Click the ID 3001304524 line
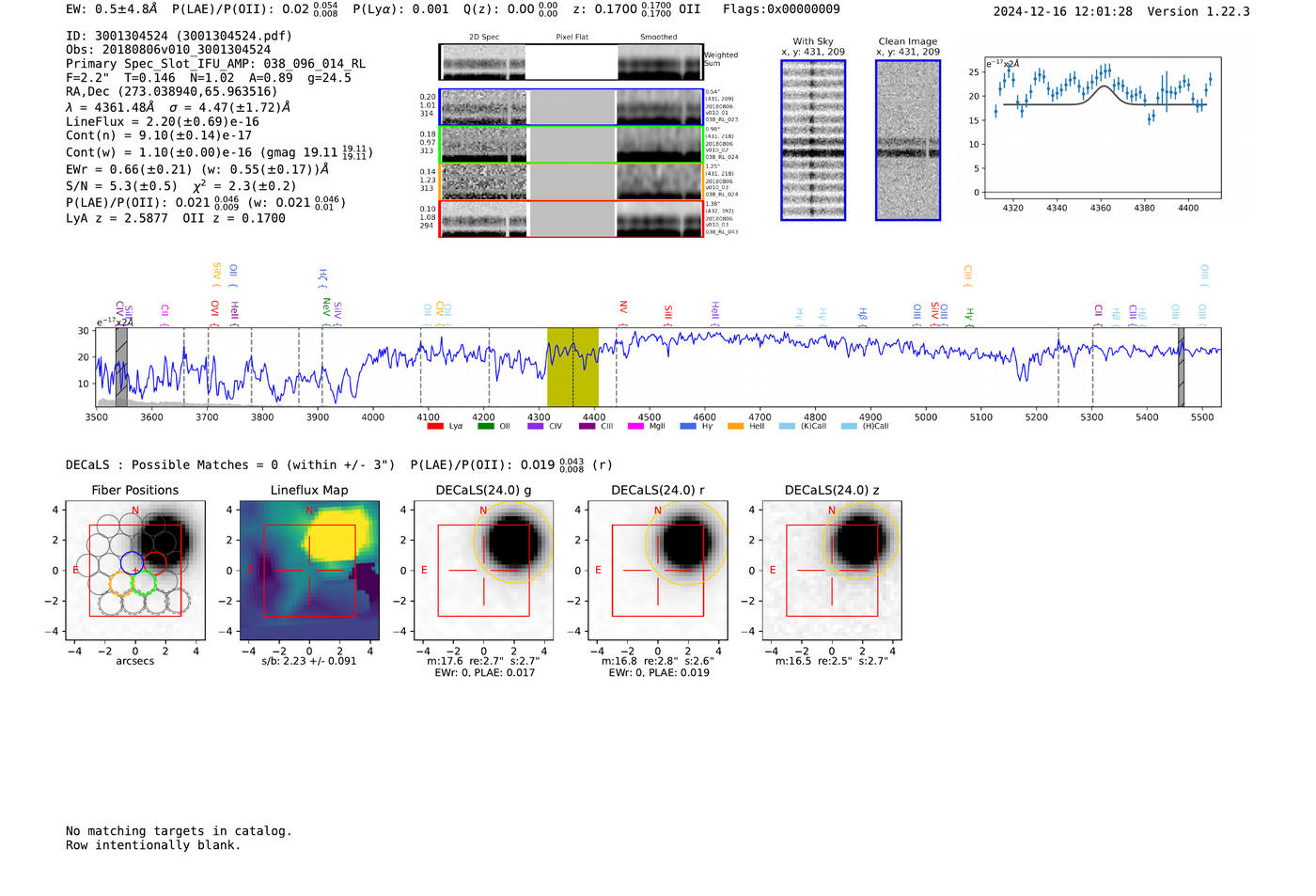 179,36
